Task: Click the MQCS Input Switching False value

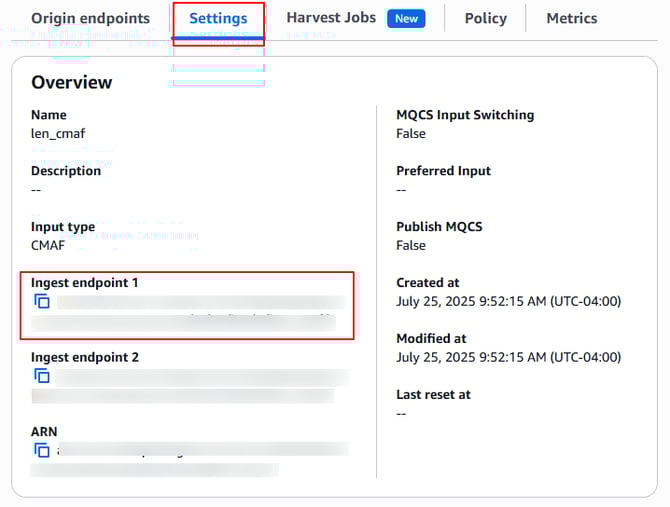Action: pyautogui.click(x=410, y=133)
